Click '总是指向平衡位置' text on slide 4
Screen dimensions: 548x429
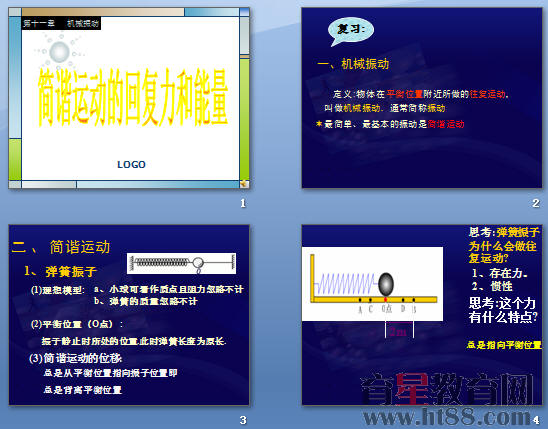tap(504, 345)
